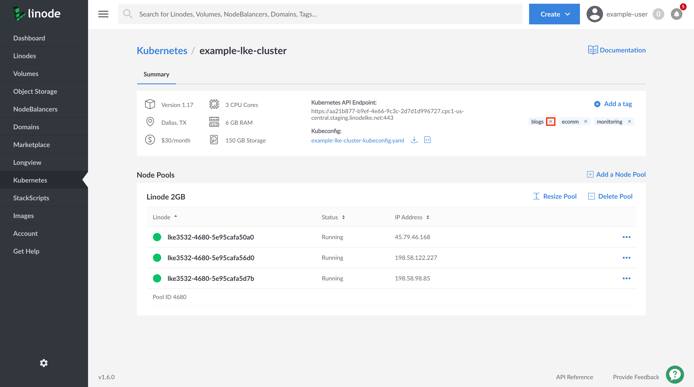The width and height of the screenshot is (694, 387).
Task: Sort by Linode column header
Action: (165, 217)
